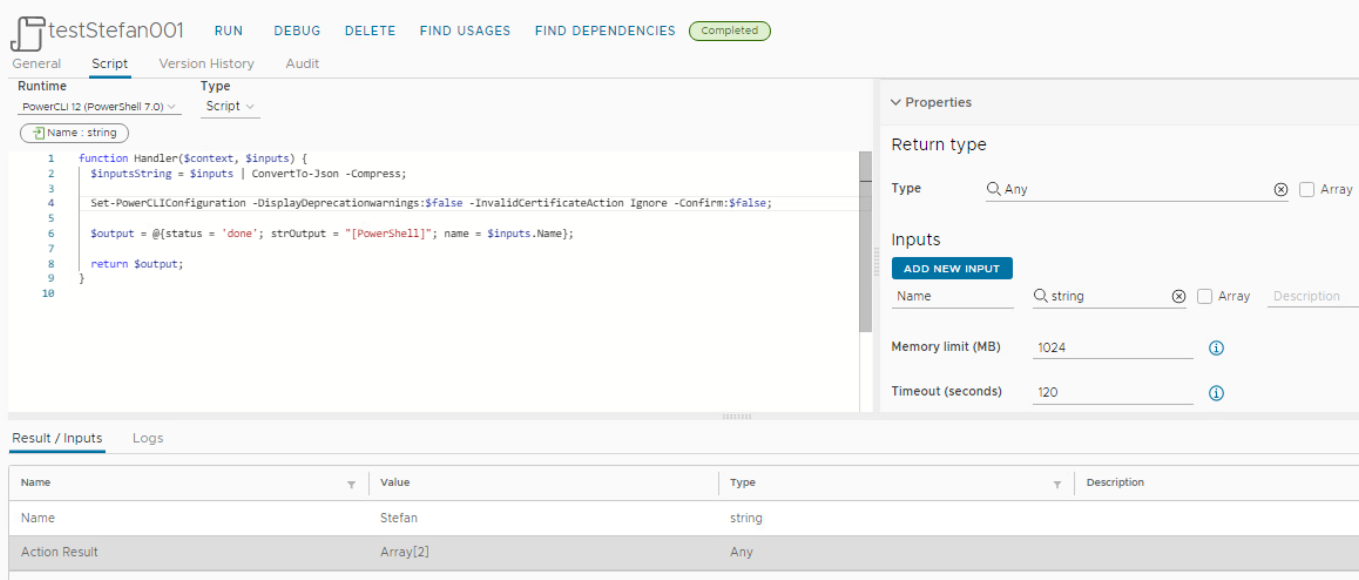The image size is (1359, 580).
Task: Select the Script tab
Action: pyautogui.click(x=110, y=63)
